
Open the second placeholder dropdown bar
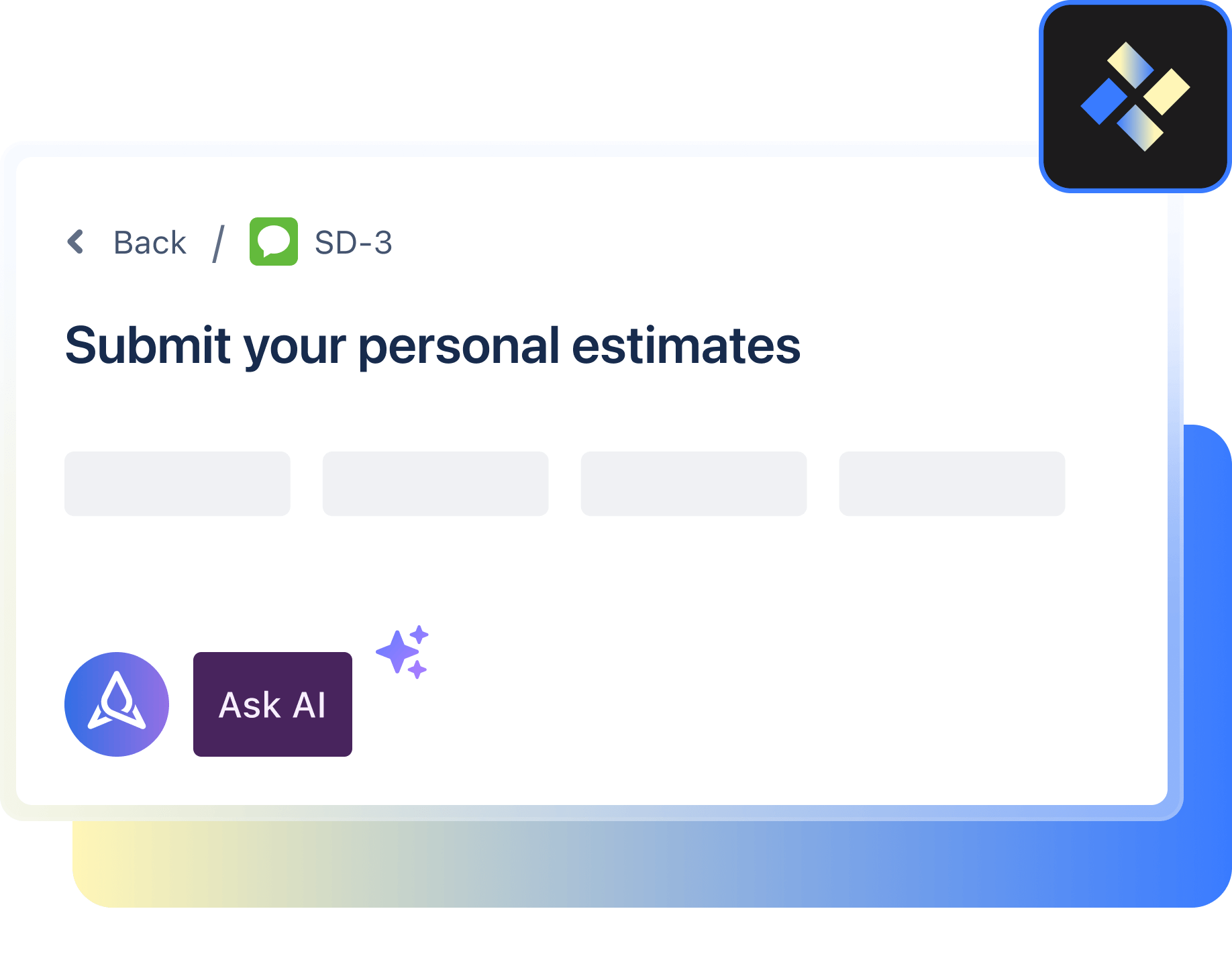435,483
